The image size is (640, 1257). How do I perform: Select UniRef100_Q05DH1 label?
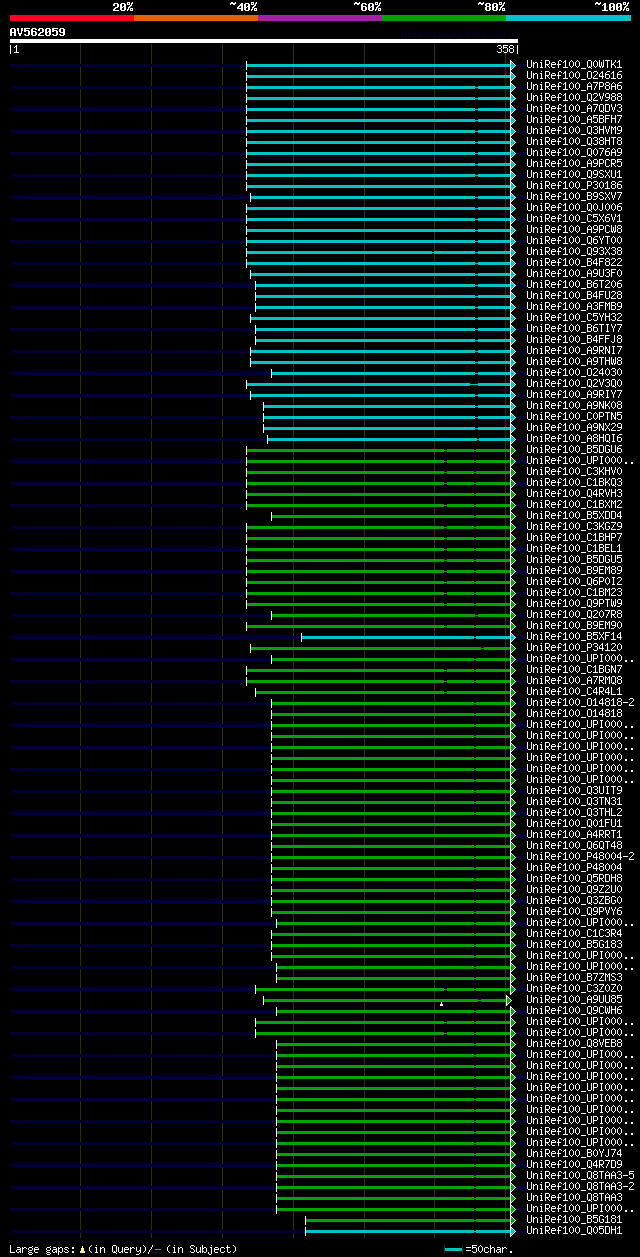pos(574,1230)
